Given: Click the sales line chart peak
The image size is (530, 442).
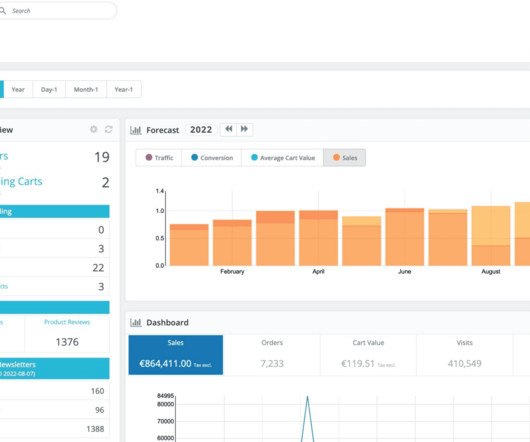Looking at the screenshot, I should (307, 397).
